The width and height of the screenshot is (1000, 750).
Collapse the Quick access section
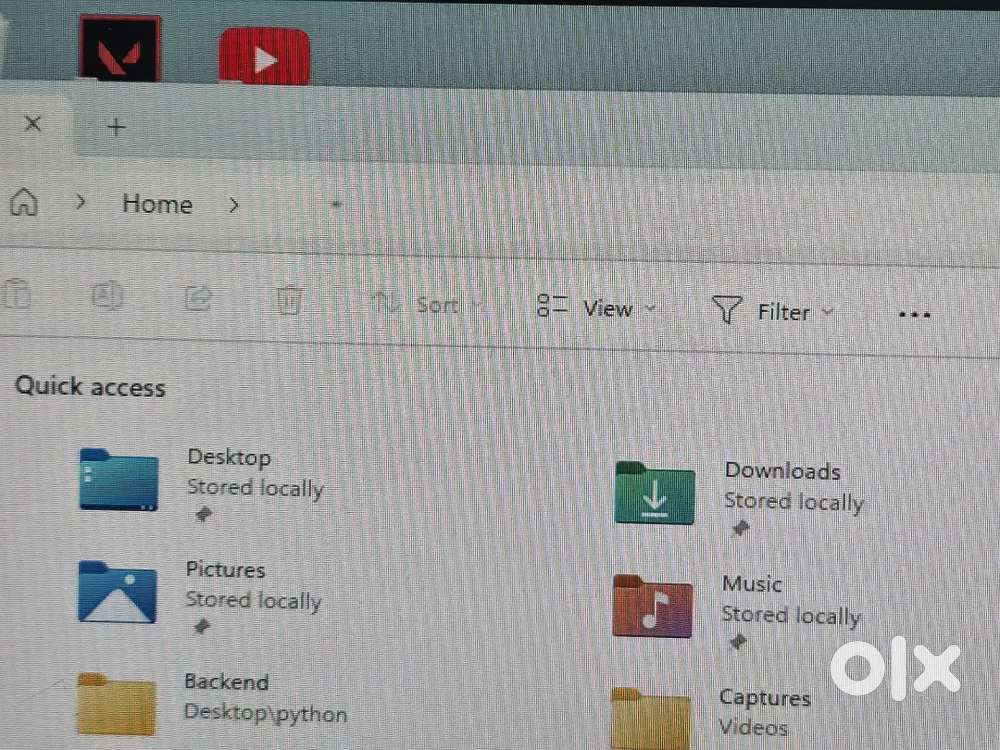[90, 387]
